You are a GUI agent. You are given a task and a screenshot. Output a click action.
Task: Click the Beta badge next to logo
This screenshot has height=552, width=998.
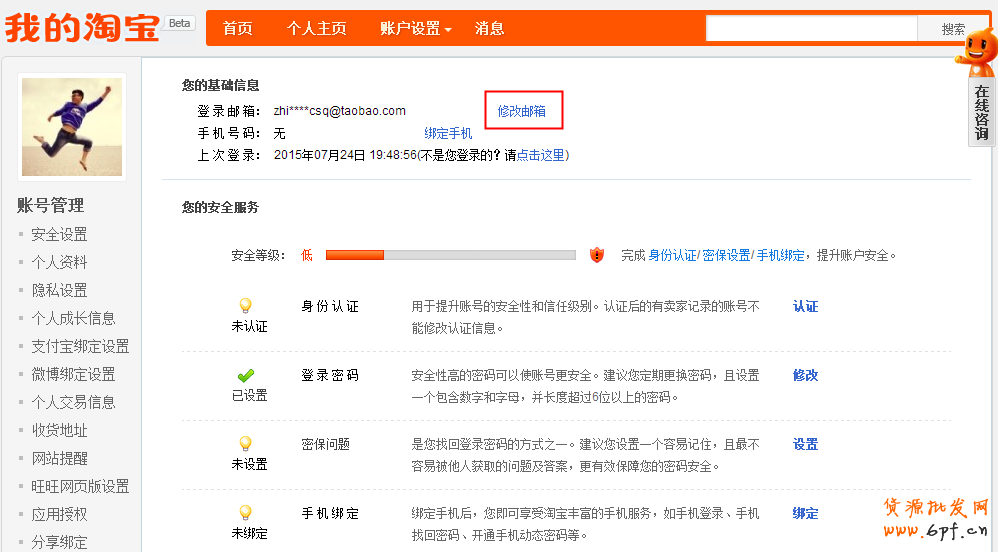180,23
